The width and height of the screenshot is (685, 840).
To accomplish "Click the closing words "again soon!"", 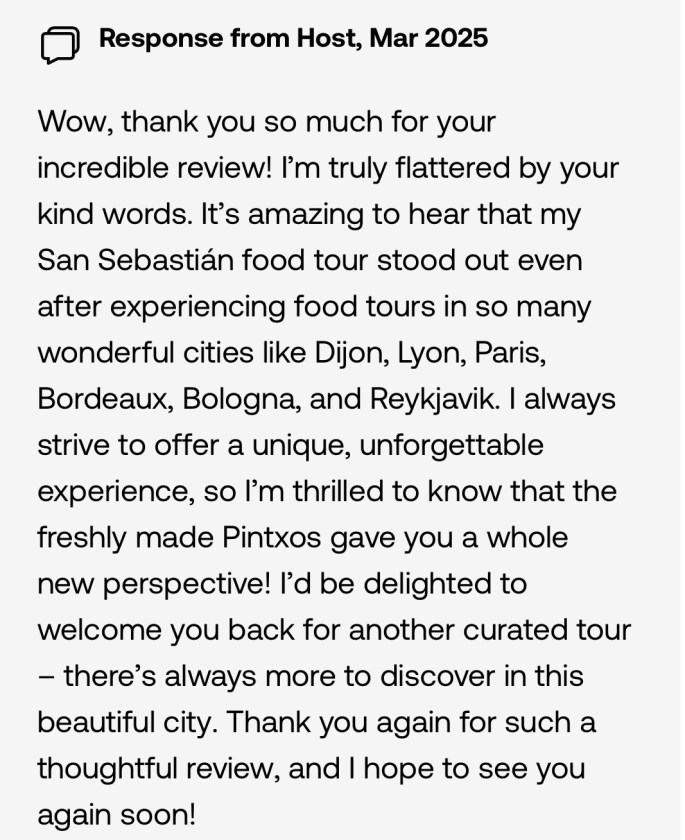I will click(116, 815).
